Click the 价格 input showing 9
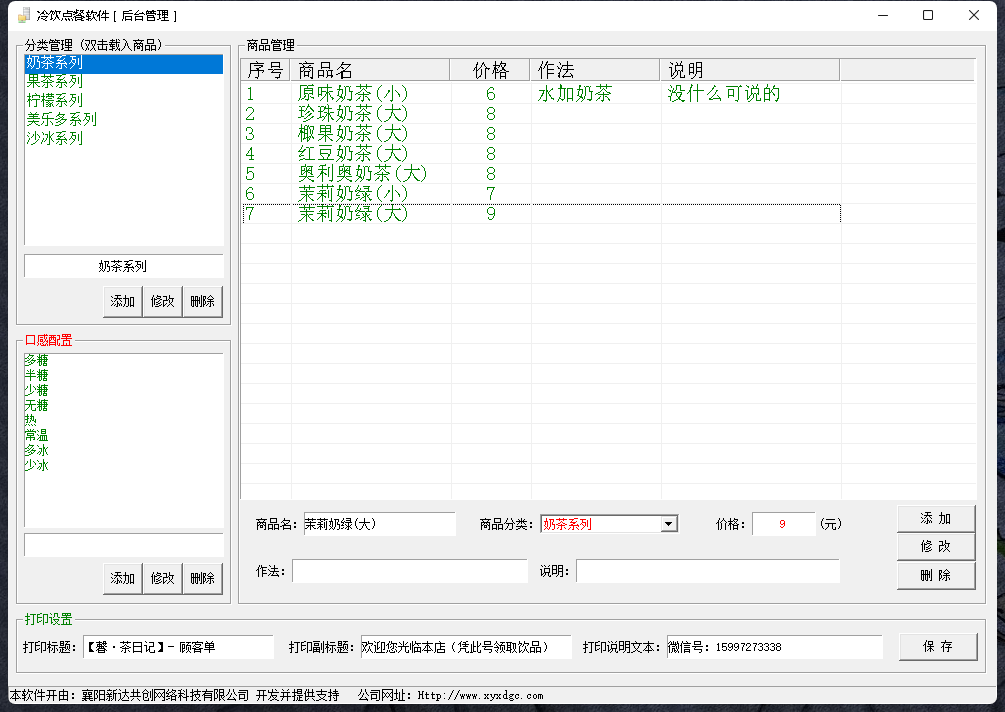 point(783,524)
